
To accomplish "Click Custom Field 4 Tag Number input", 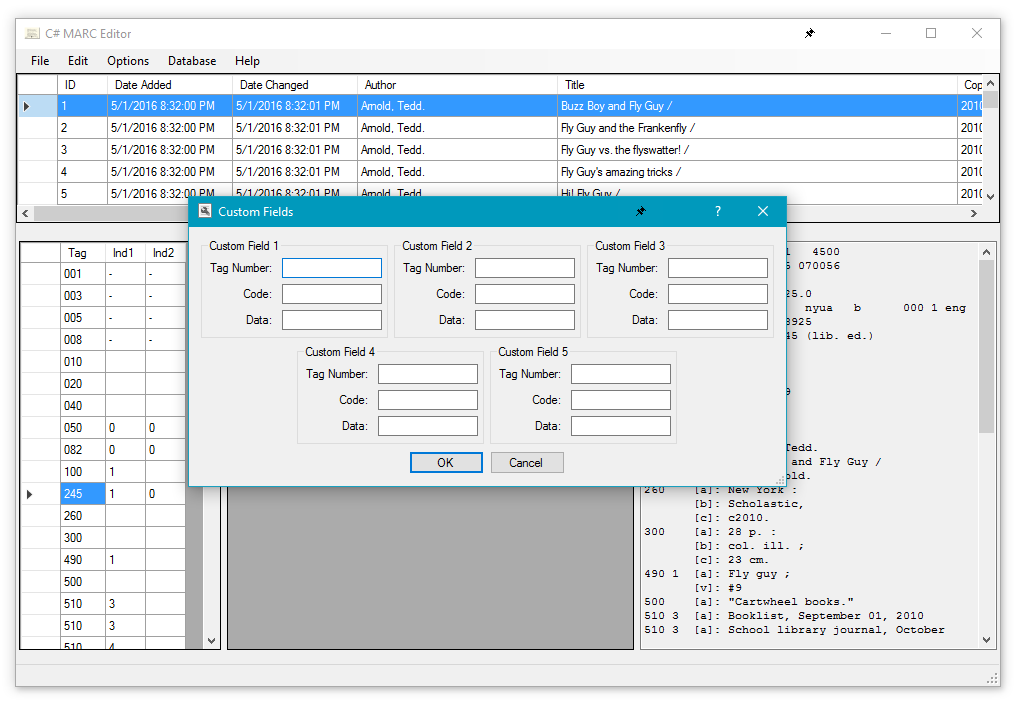I will click(428, 374).
